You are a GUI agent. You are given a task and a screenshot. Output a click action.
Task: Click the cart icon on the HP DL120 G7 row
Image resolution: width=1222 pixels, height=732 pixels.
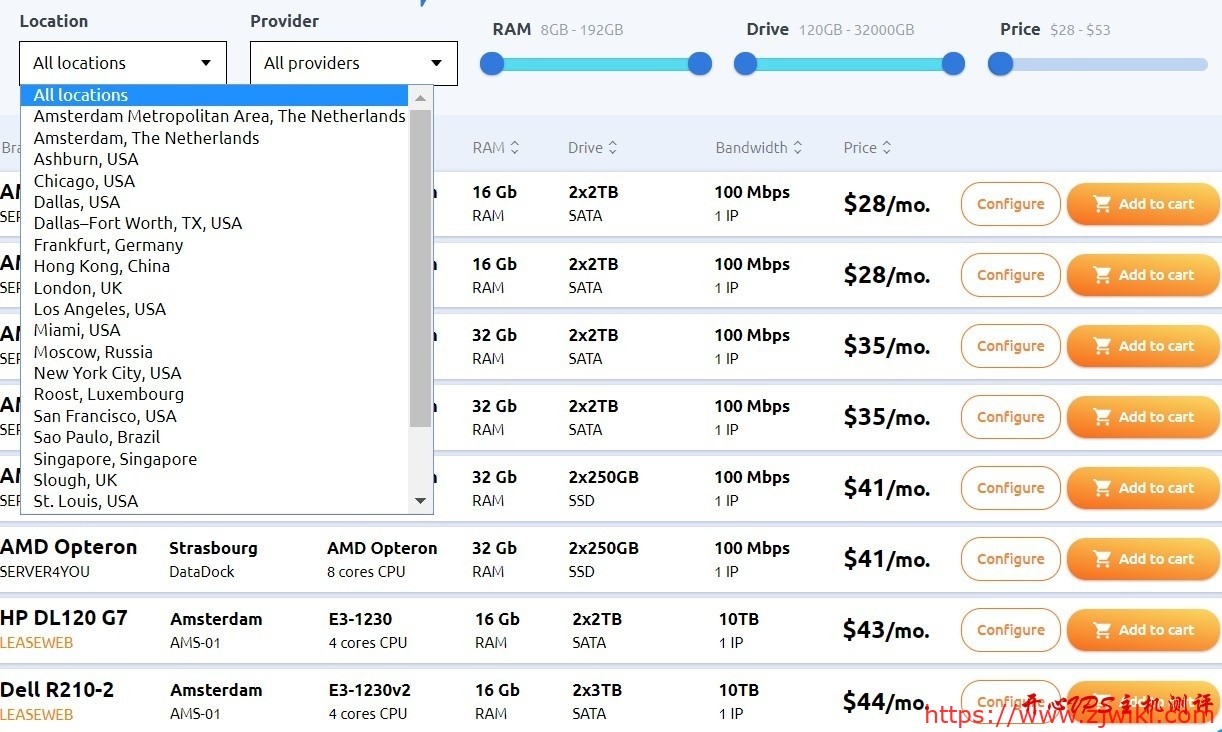1102,630
